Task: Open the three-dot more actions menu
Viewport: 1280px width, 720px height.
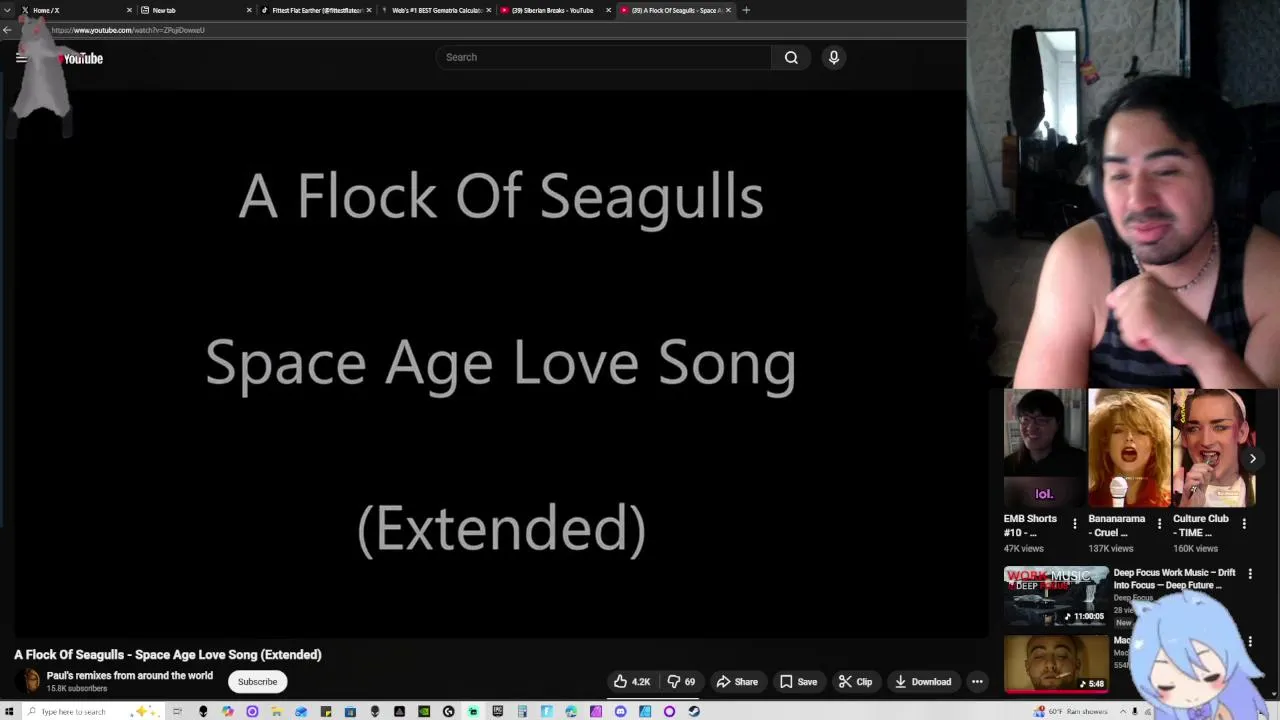Action: coord(977,682)
